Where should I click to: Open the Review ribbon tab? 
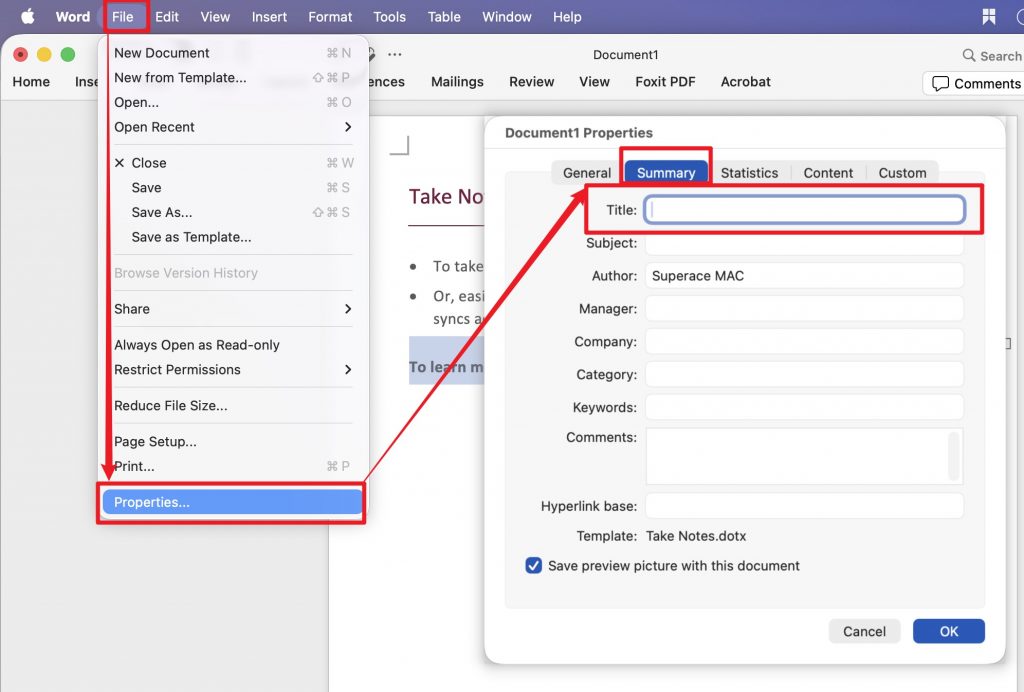click(x=532, y=82)
